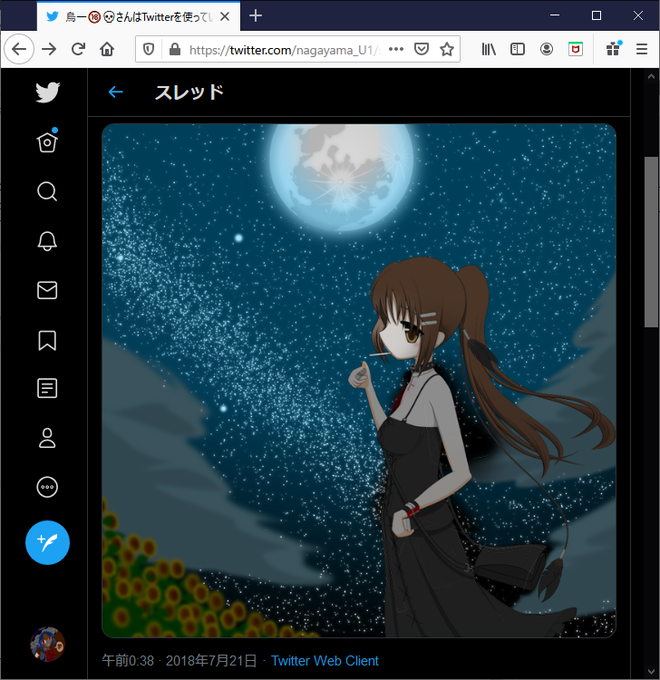Open the tweet's artwork image
This screenshot has height=680, width=660.
[359, 380]
